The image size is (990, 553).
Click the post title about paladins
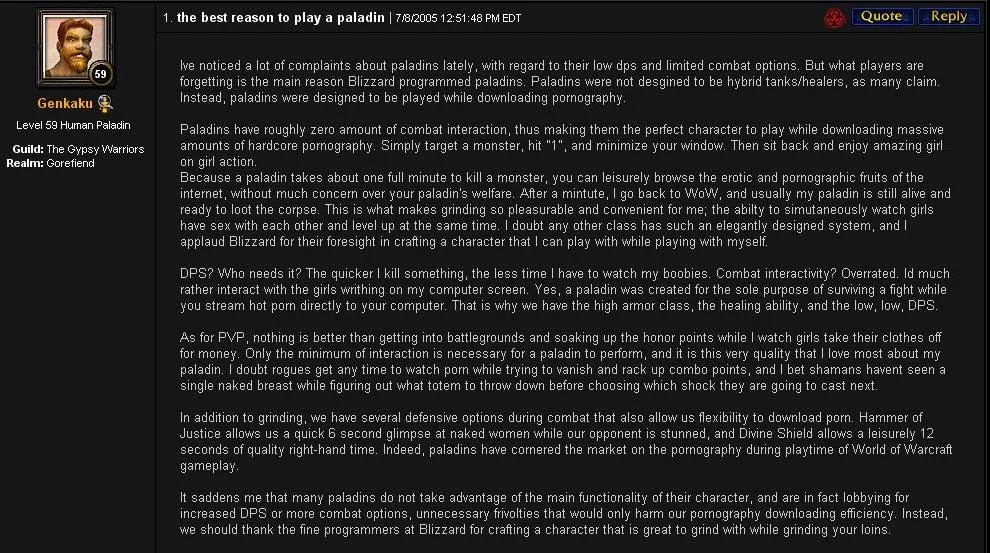[x=280, y=18]
